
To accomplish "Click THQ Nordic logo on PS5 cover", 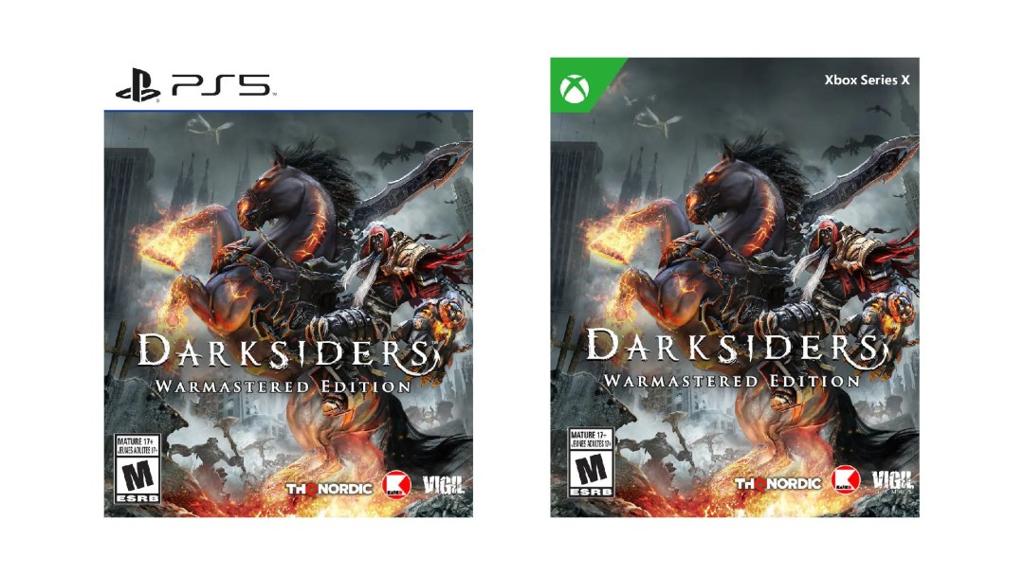I will coord(328,488).
